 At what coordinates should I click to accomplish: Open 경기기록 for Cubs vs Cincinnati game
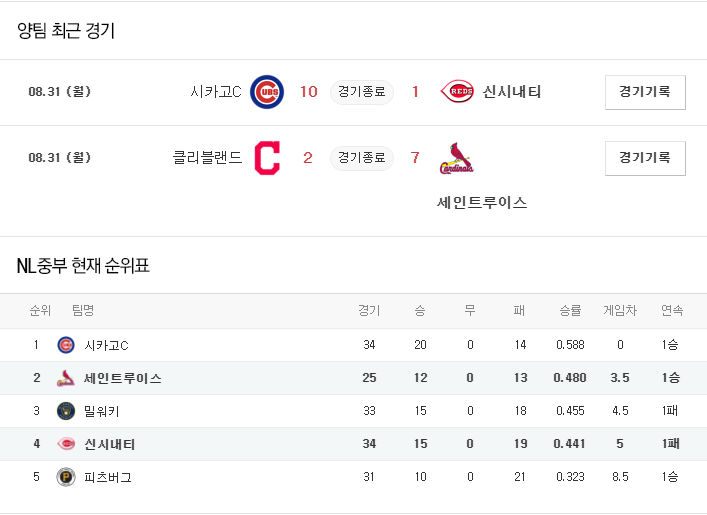pos(645,92)
